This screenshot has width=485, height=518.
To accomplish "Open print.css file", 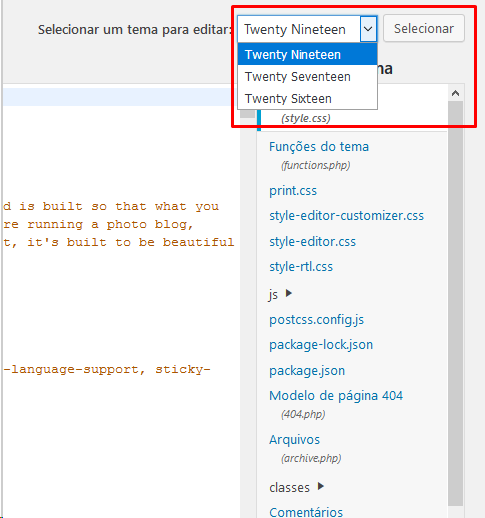I will coord(293,191).
